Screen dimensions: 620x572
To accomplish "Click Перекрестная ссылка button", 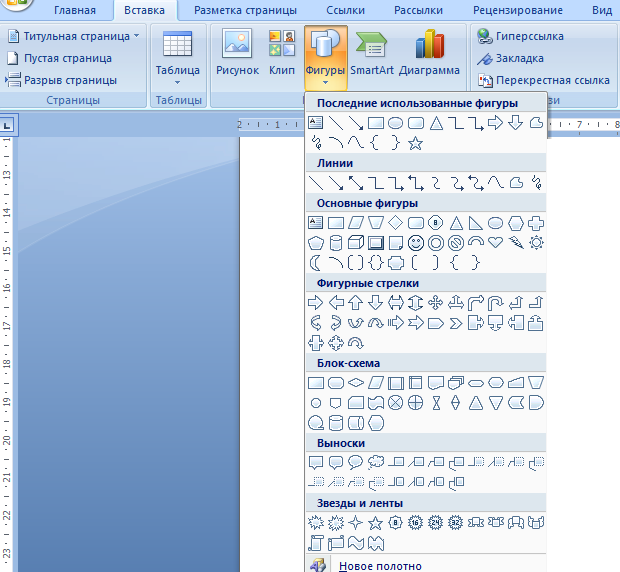I will tap(544, 80).
